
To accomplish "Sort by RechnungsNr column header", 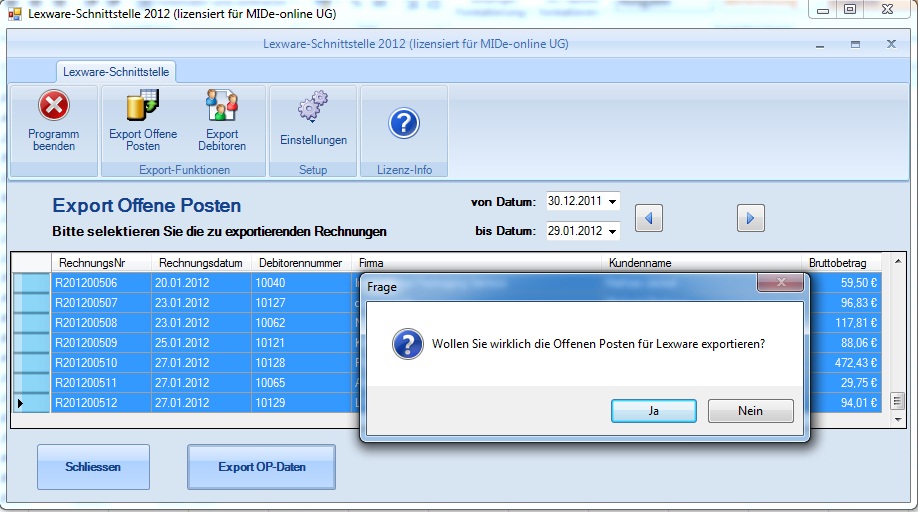I will tap(101, 263).
